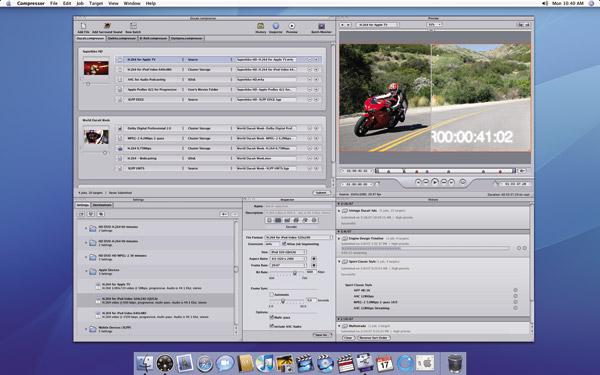Click the third icon in the Settings toolbar
The height and width of the screenshot is (375, 600).
click(x=101, y=214)
